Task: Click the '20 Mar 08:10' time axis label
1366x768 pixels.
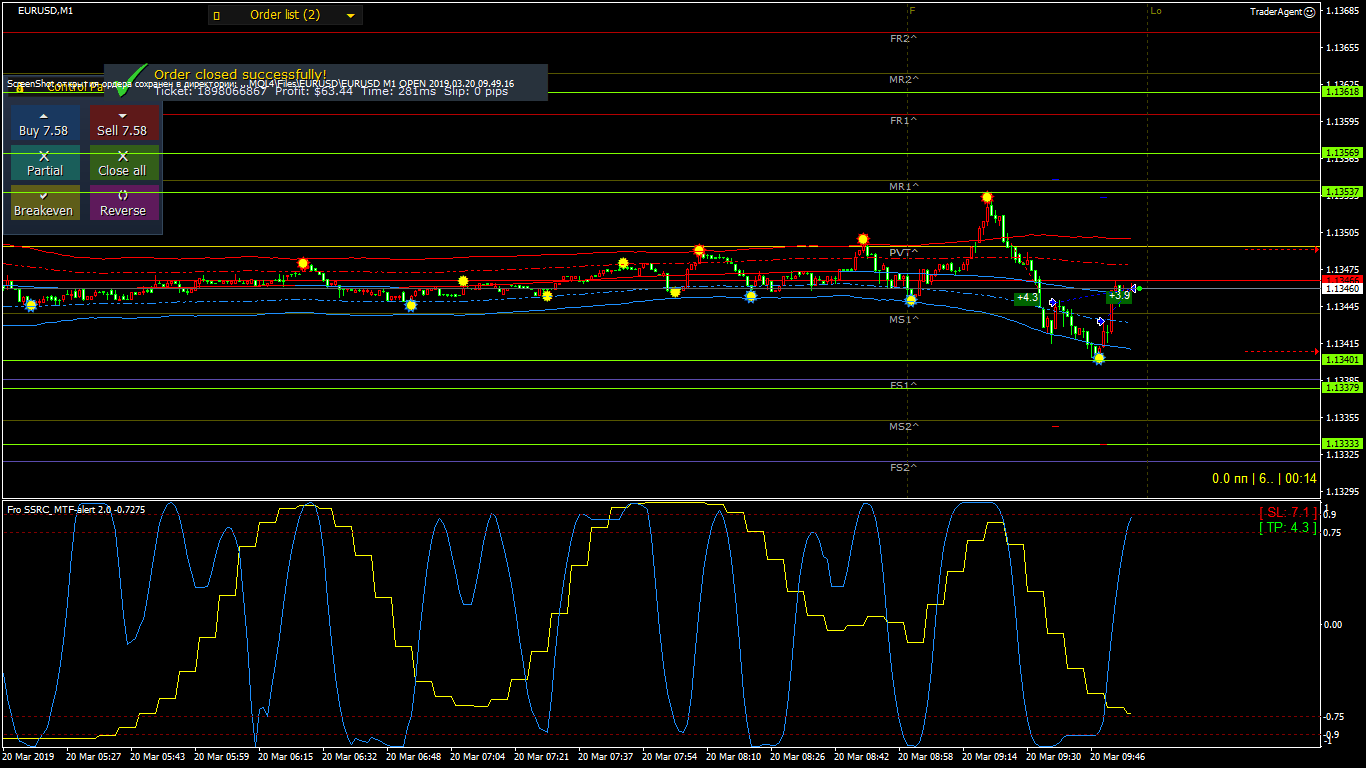Action: (733, 757)
